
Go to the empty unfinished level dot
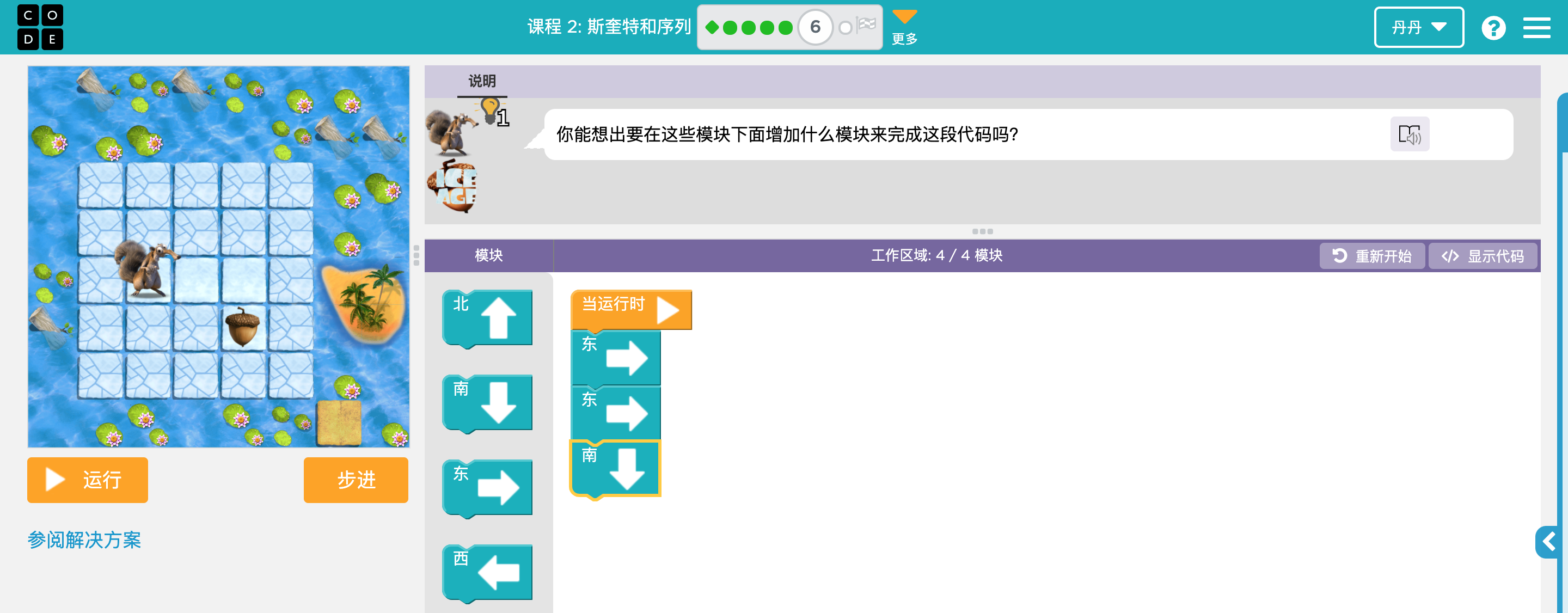[845, 28]
